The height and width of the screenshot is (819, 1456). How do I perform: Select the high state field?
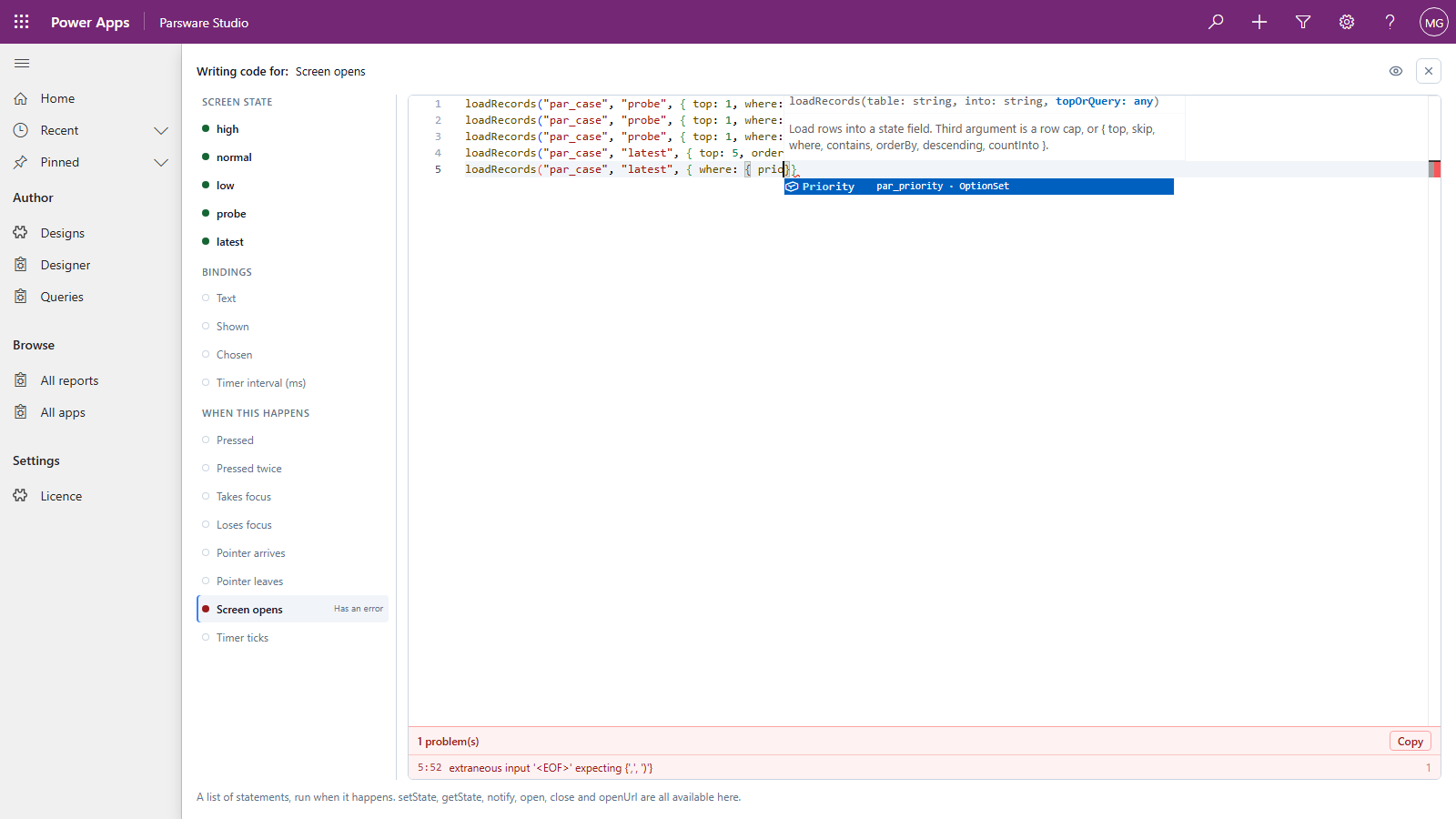292,129
